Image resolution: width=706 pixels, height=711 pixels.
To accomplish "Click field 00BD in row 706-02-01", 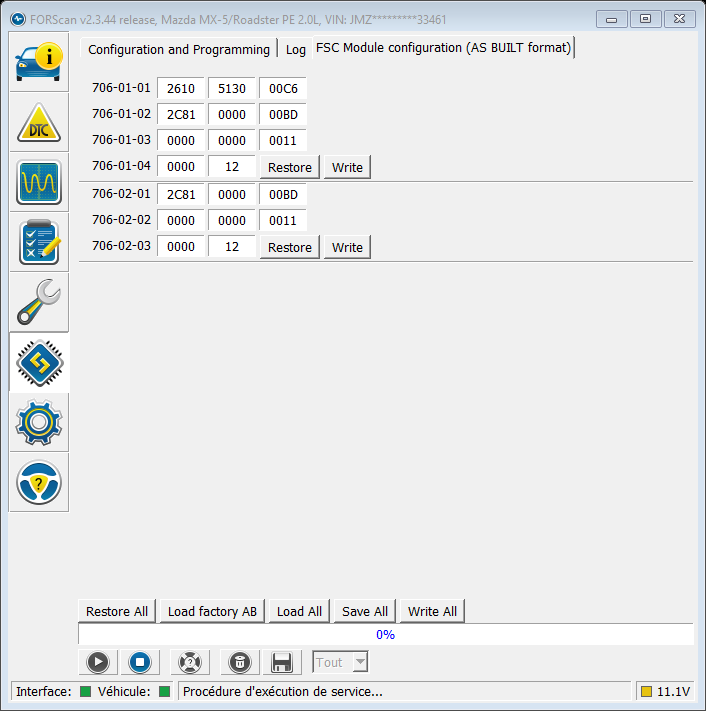I will tap(283, 194).
